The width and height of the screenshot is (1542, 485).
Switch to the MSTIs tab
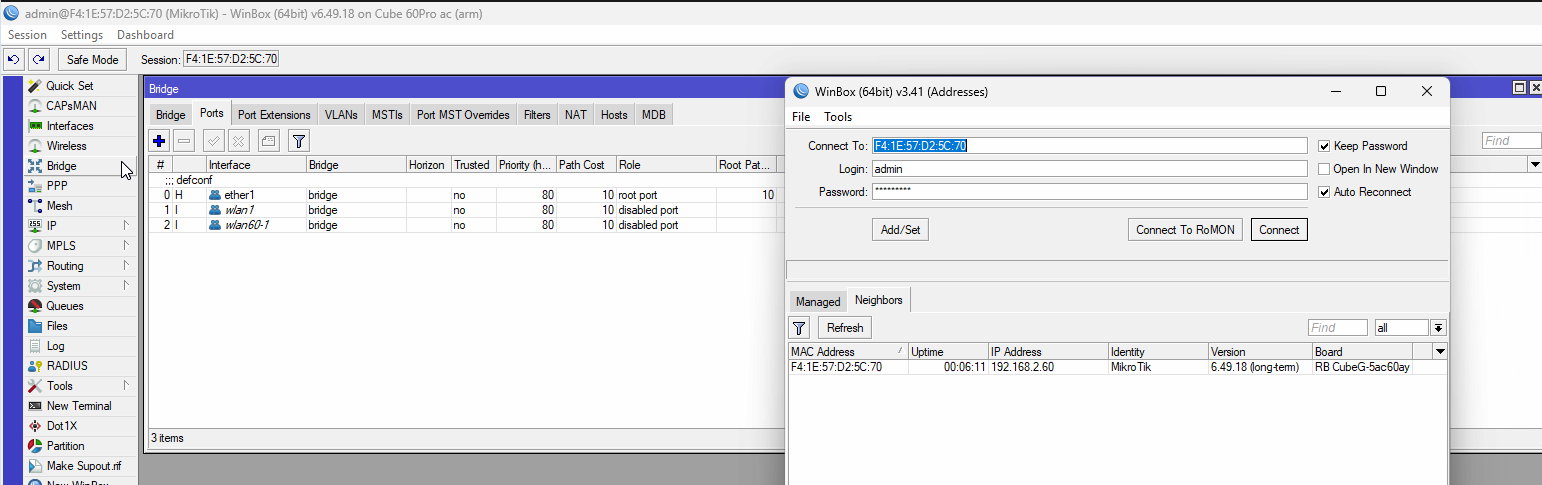[x=387, y=115]
